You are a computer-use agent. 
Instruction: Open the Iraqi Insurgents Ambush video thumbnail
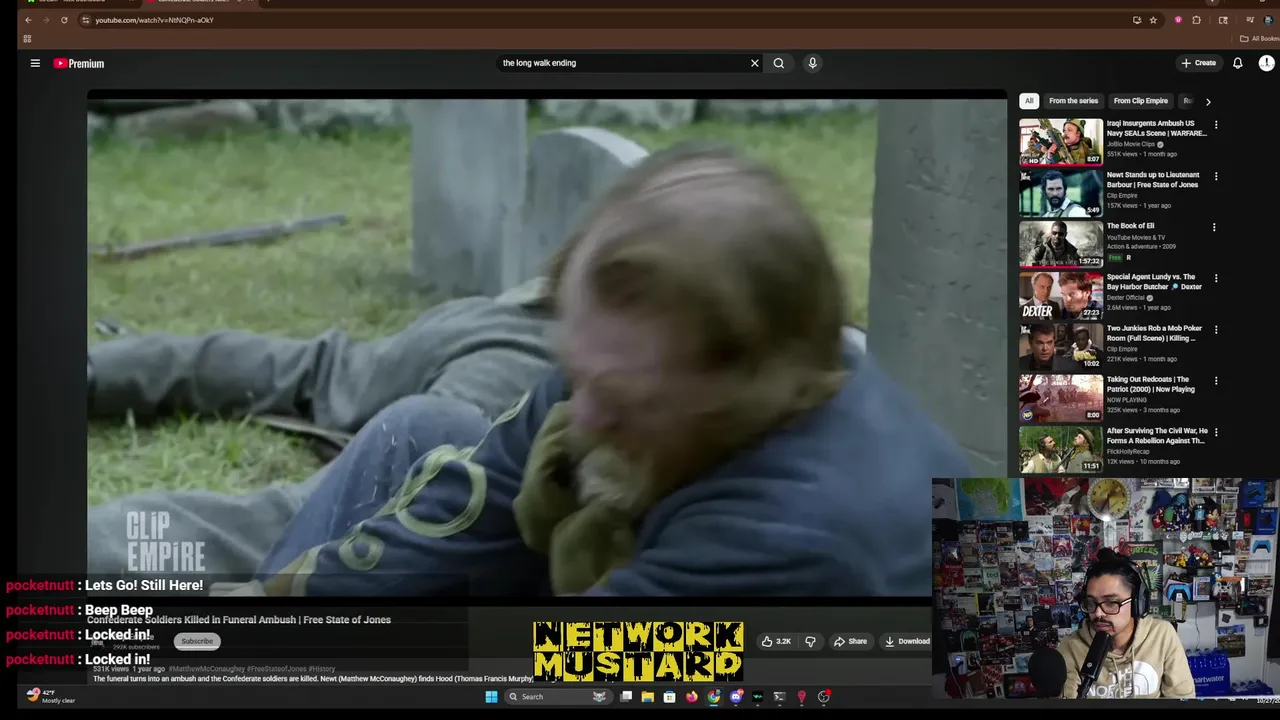[x=1061, y=142]
